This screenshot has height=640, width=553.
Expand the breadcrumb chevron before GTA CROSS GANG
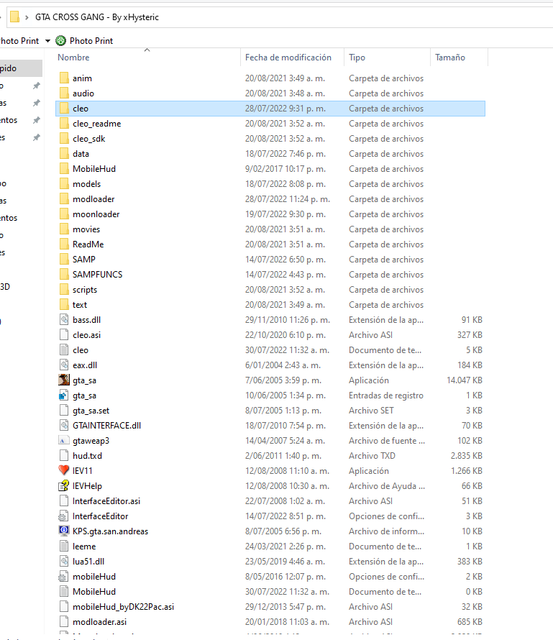point(27,17)
